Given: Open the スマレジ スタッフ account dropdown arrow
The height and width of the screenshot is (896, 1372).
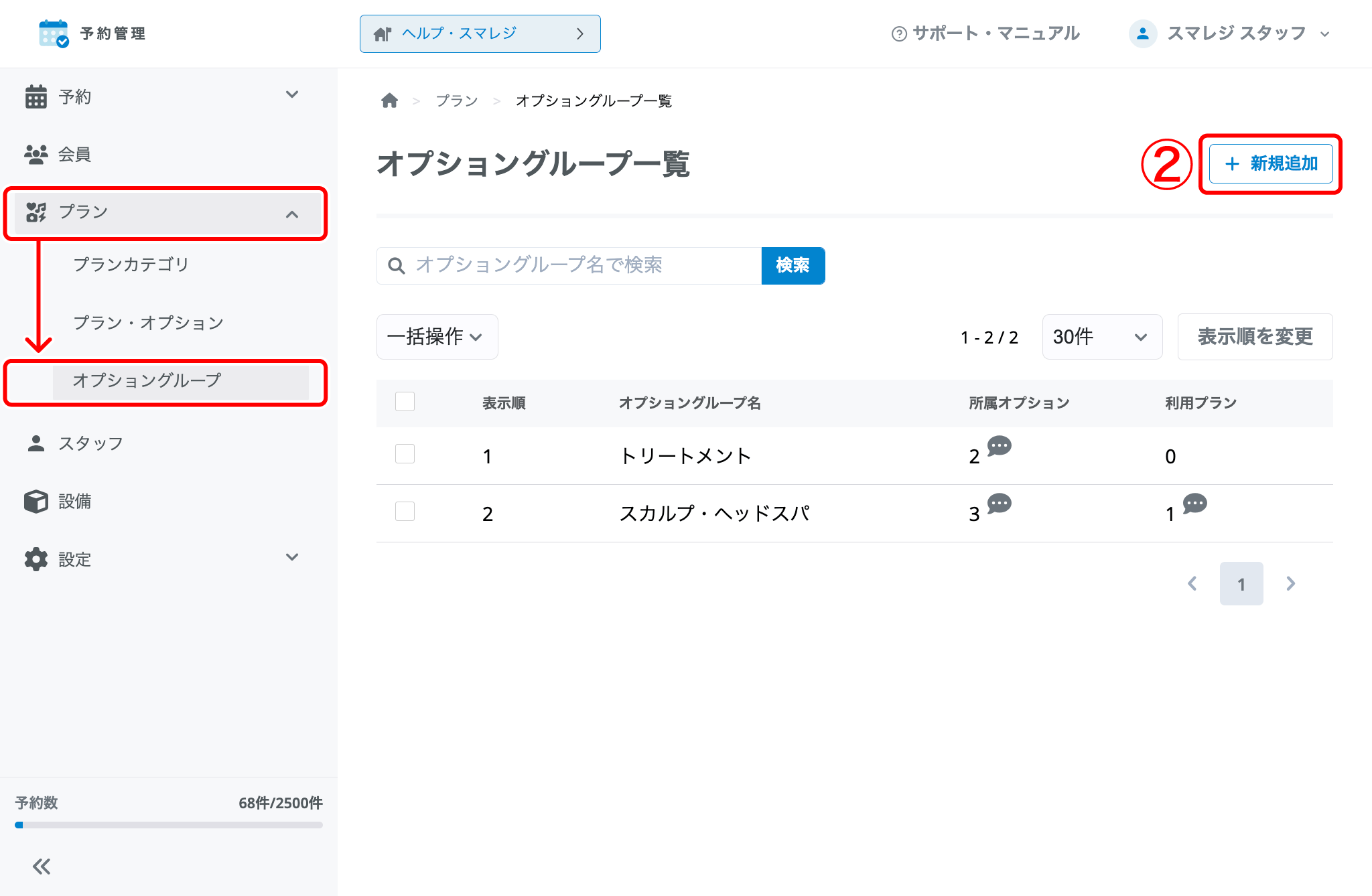Looking at the screenshot, I should pos(1325,34).
